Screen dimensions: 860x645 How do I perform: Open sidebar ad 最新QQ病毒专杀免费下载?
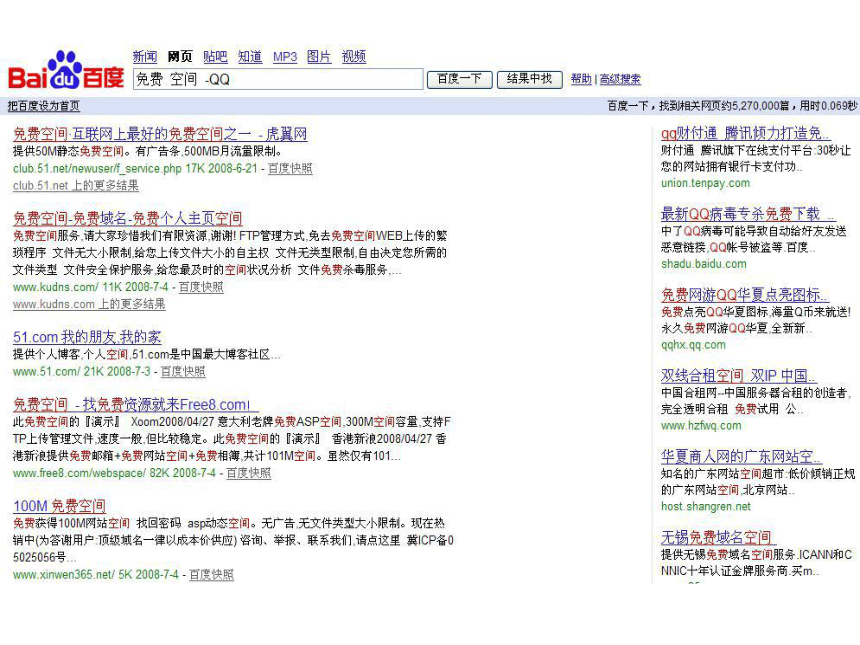click(x=748, y=214)
